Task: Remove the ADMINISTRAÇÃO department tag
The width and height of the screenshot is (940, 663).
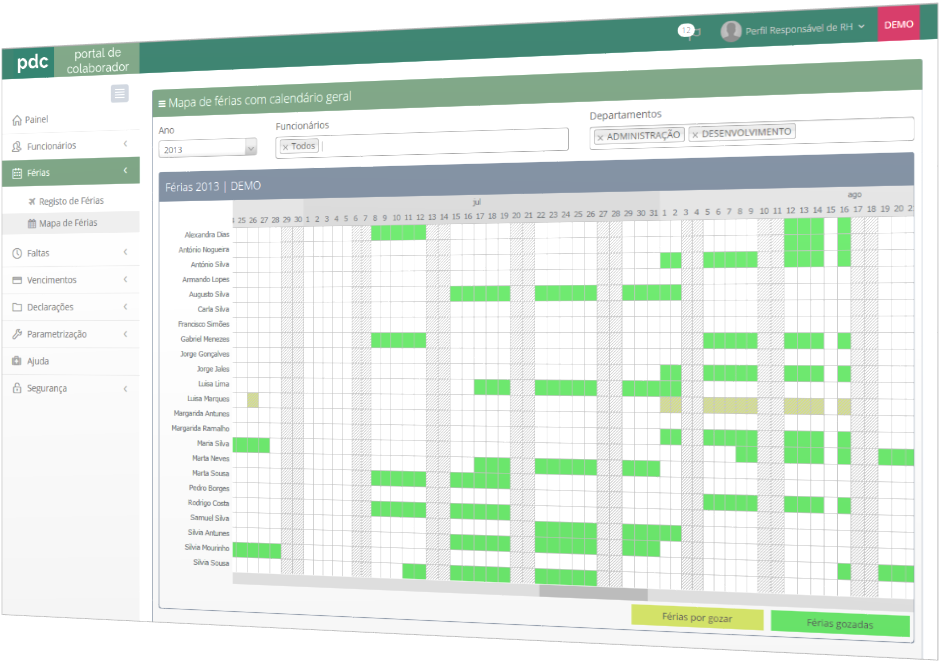Action: click(x=600, y=137)
